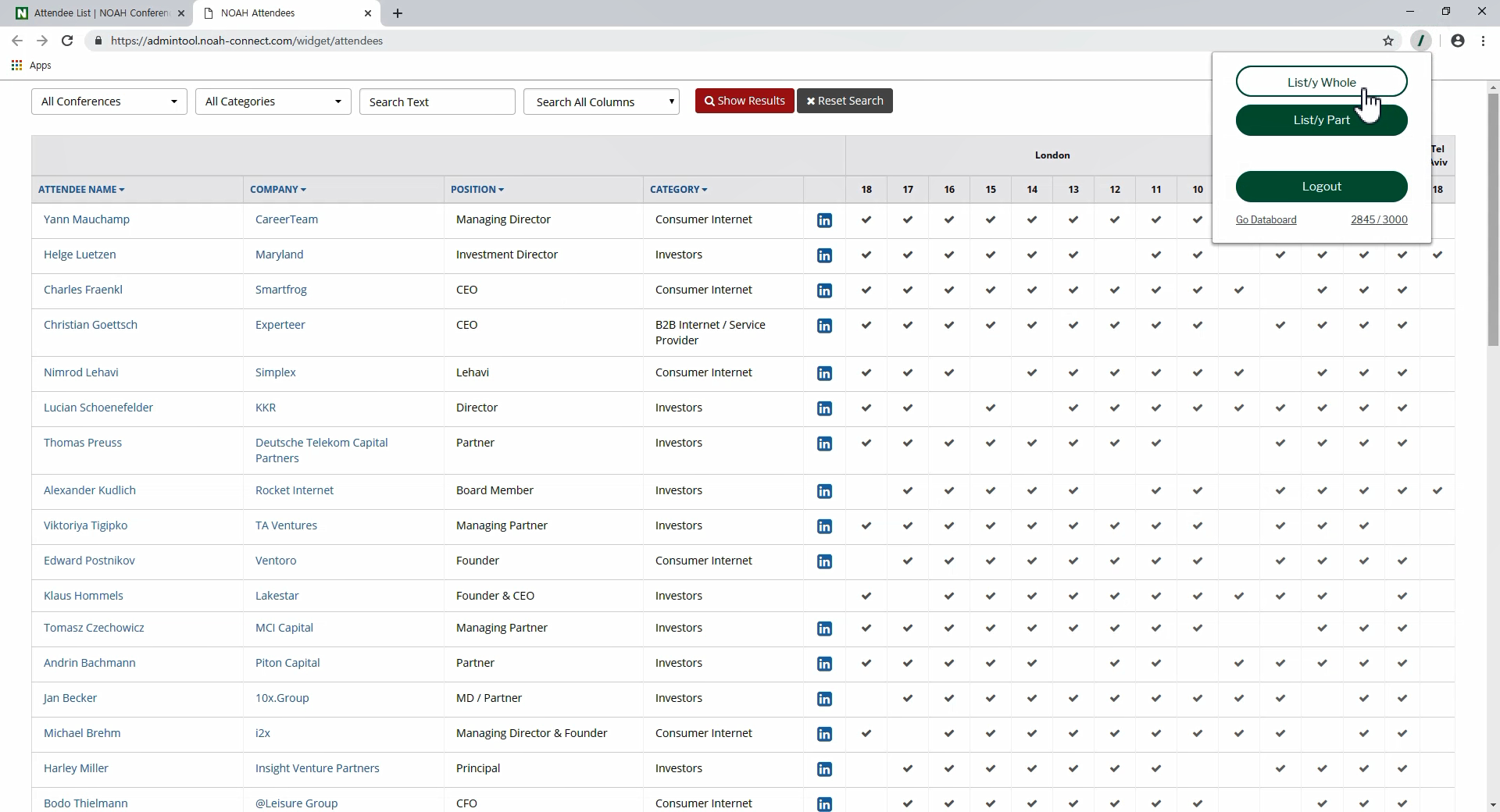1500x812 pixels.
Task: Click the magnifier icon in Show Results
Action: pos(711,101)
